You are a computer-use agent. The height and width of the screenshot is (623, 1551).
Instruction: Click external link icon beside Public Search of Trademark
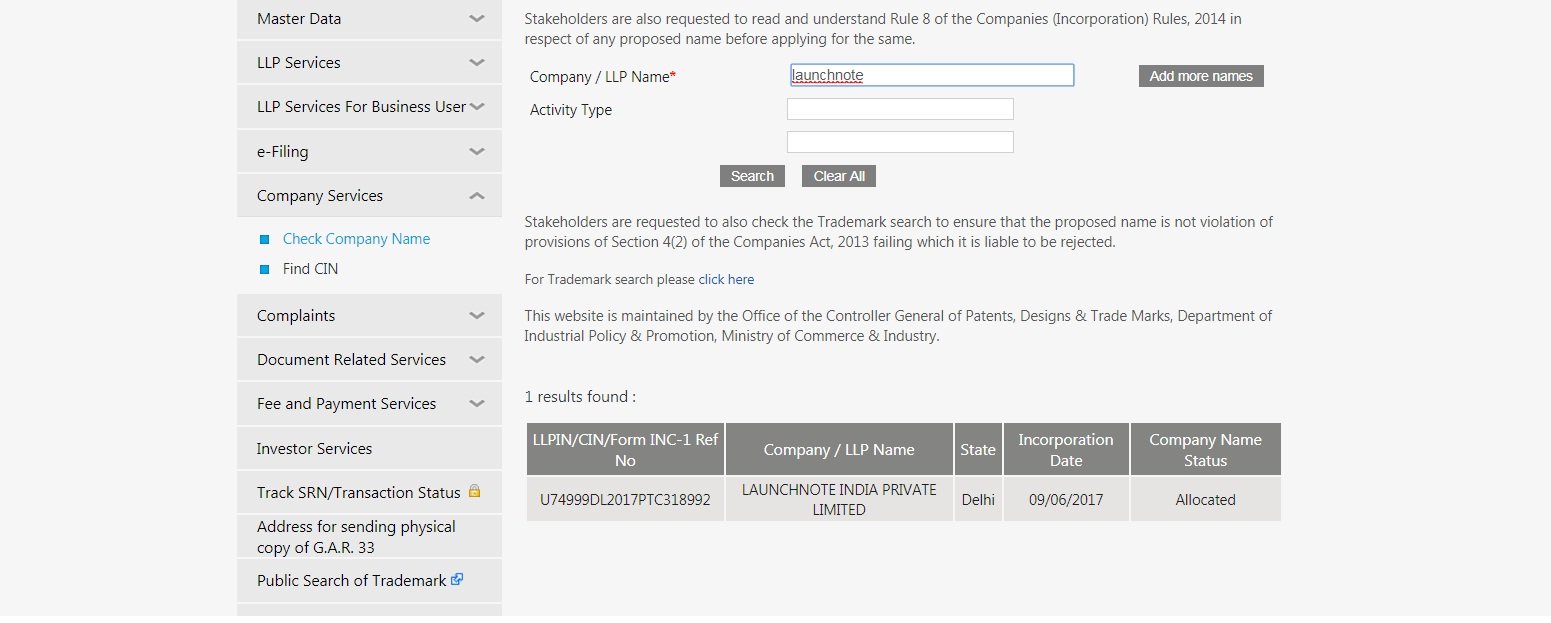[x=457, y=579]
